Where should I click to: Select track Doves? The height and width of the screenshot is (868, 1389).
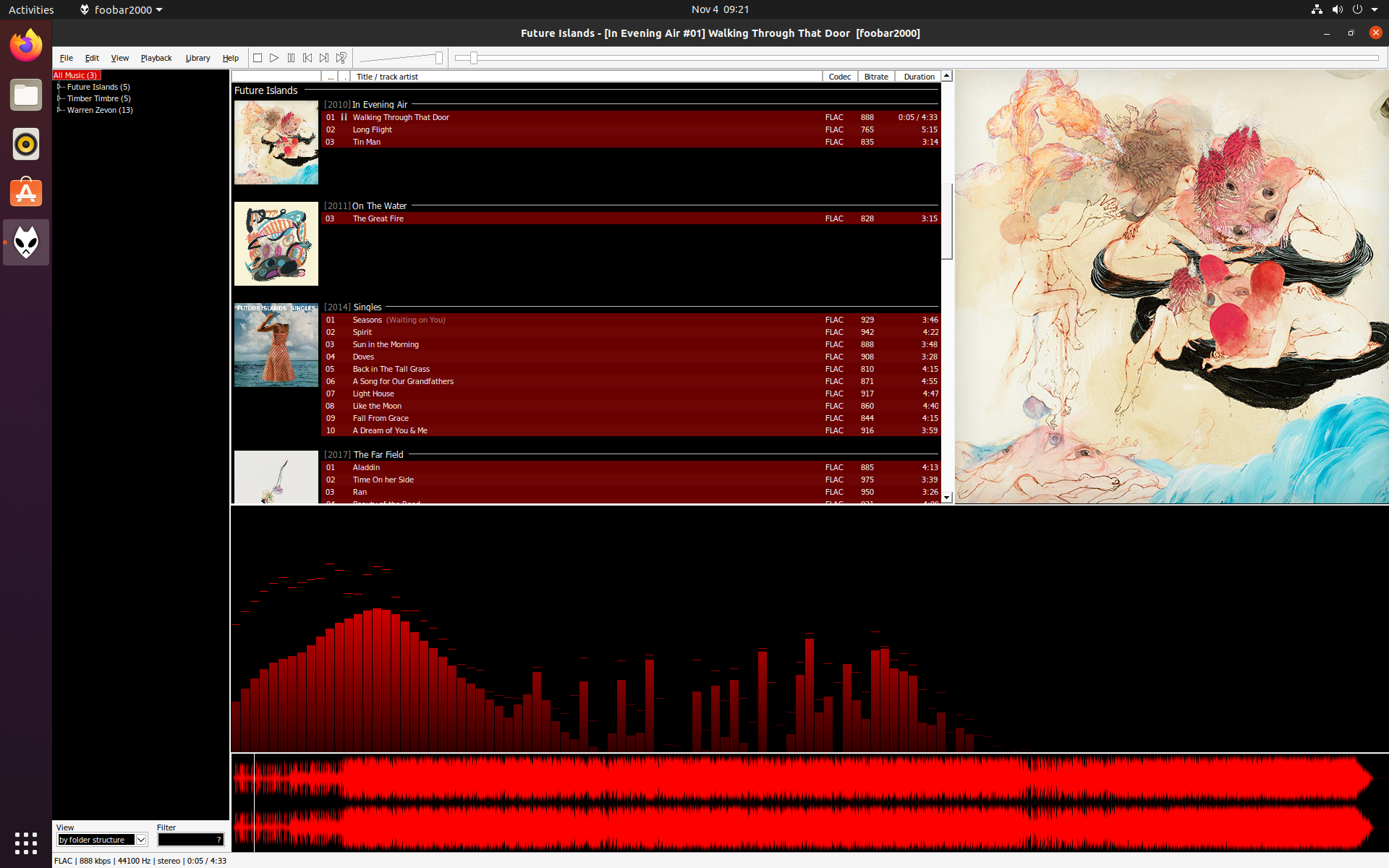pyautogui.click(x=631, y=357)
